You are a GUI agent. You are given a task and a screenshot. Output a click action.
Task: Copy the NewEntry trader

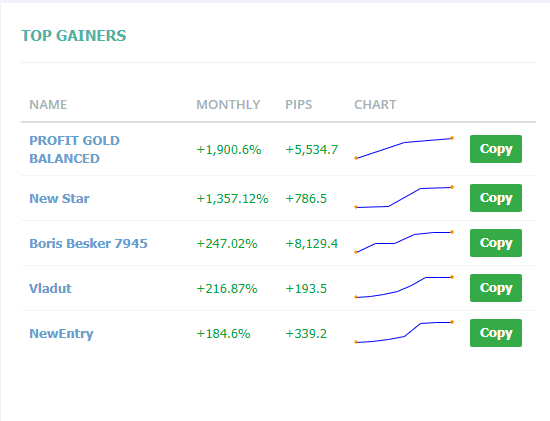[x=496, y=333]
